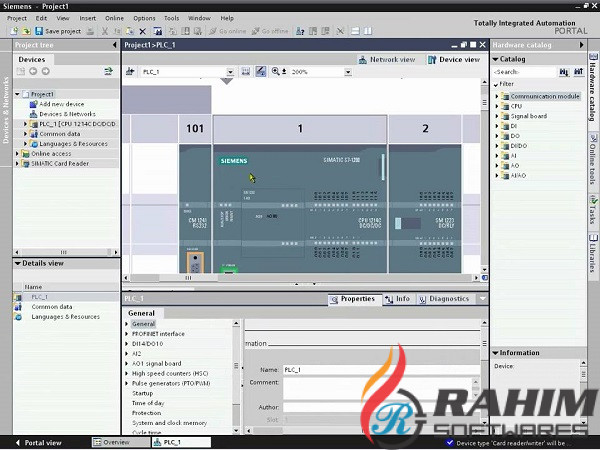600x450 pixels.
Task: Collapse the Project tree panel arrow
Action: coord(114,45)
